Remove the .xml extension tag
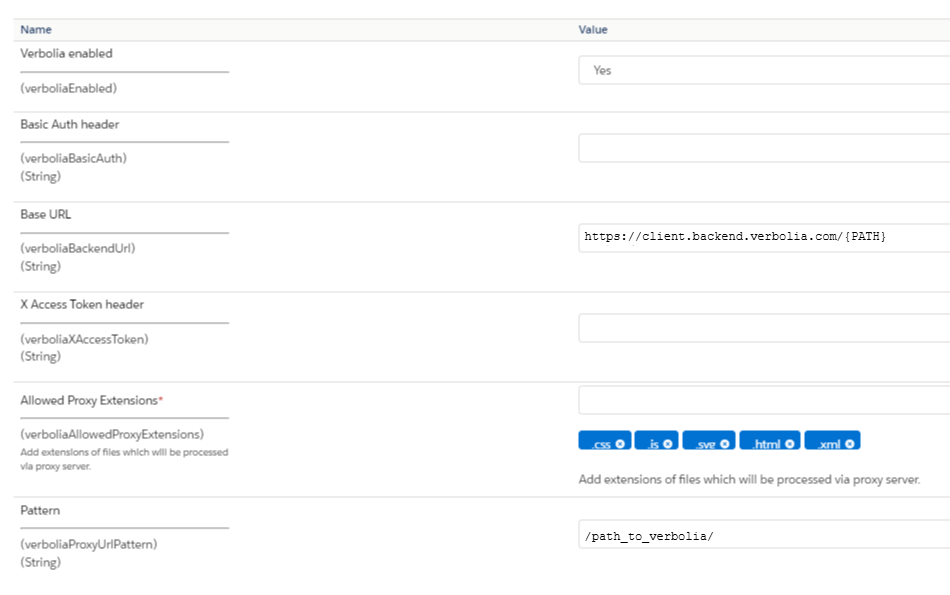950x595 pixels. tap(849, 443)
